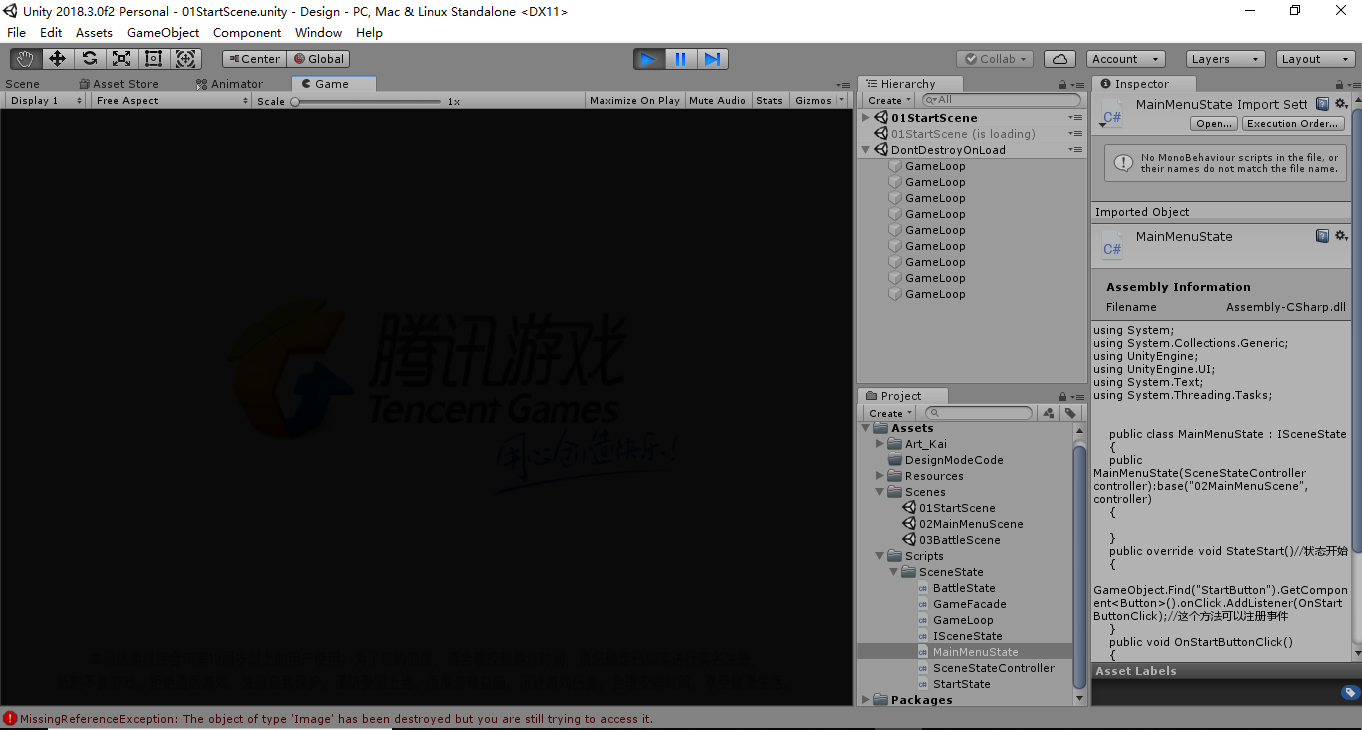Screen dimensions: 1362x730
Task: Open the Layers dropdown
Action: tap(1225, 59)
